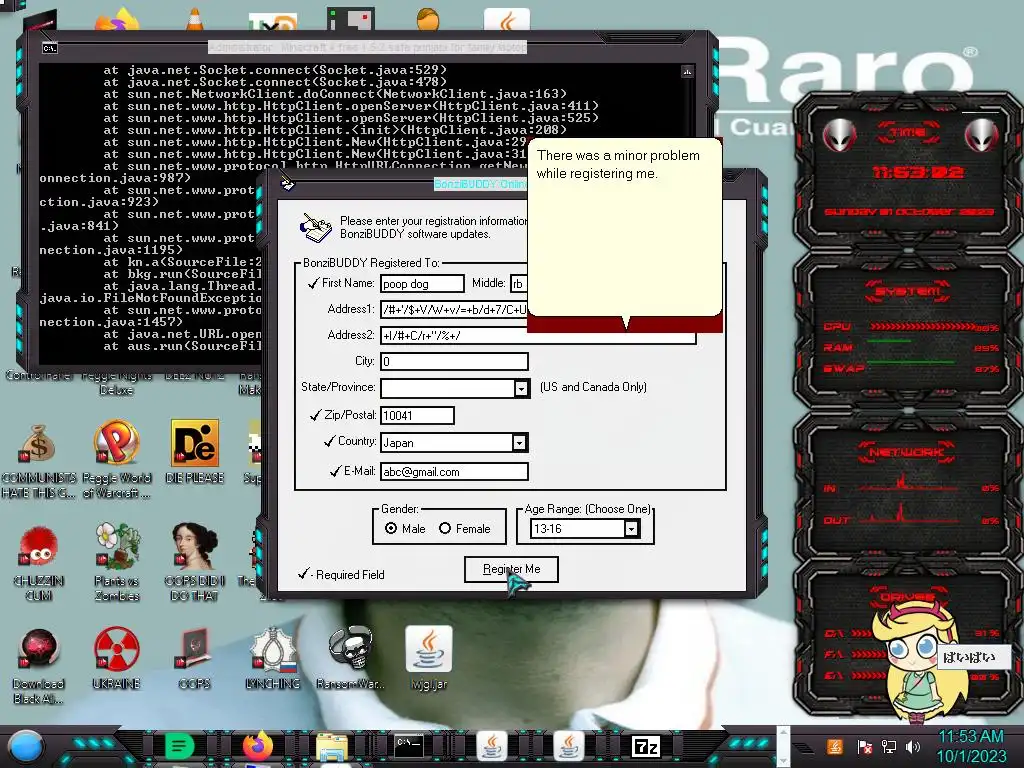Click the First Name field containing poop dog
1024x768 pixels.
click(x=422, y=283)
